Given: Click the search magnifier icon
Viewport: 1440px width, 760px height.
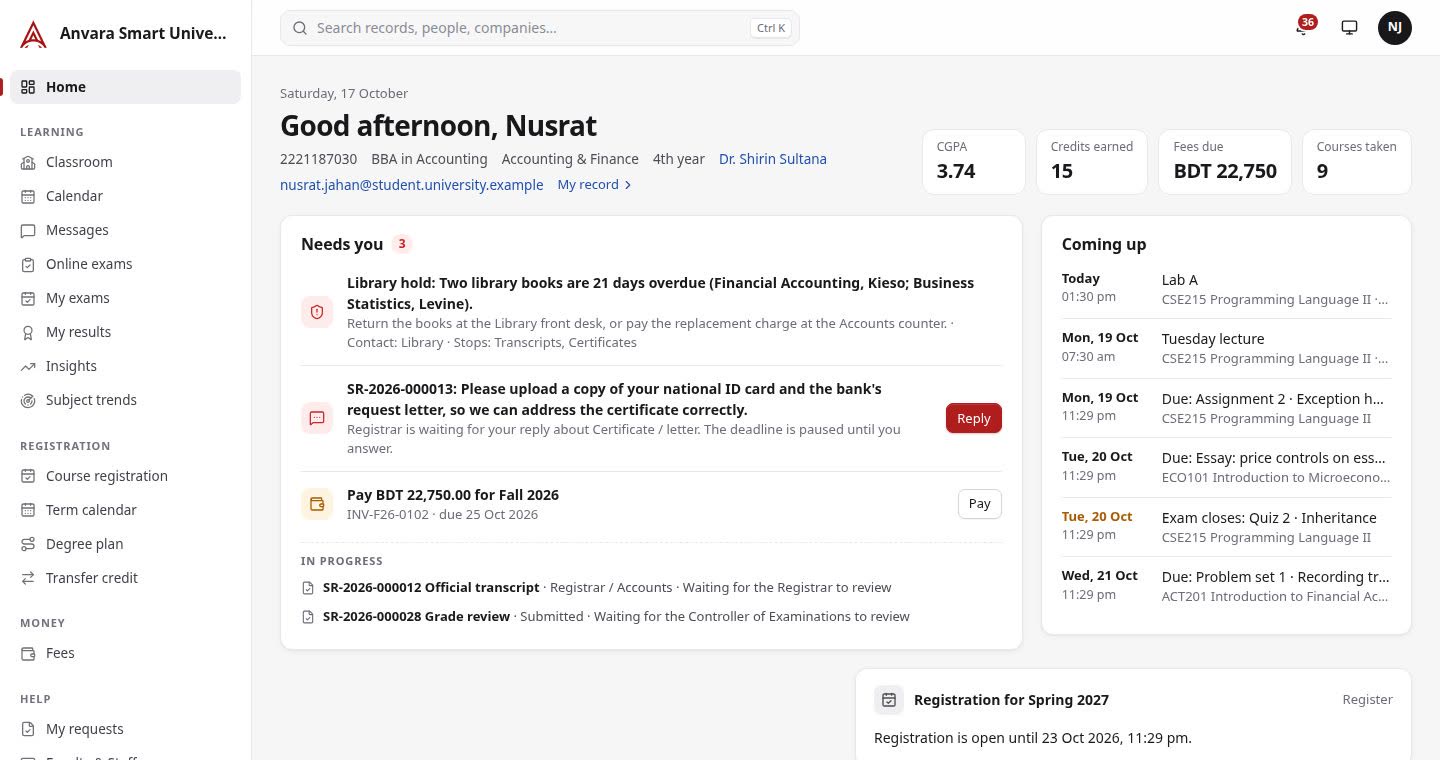Looking at the screenshot, I should click(x=299, y=28).
